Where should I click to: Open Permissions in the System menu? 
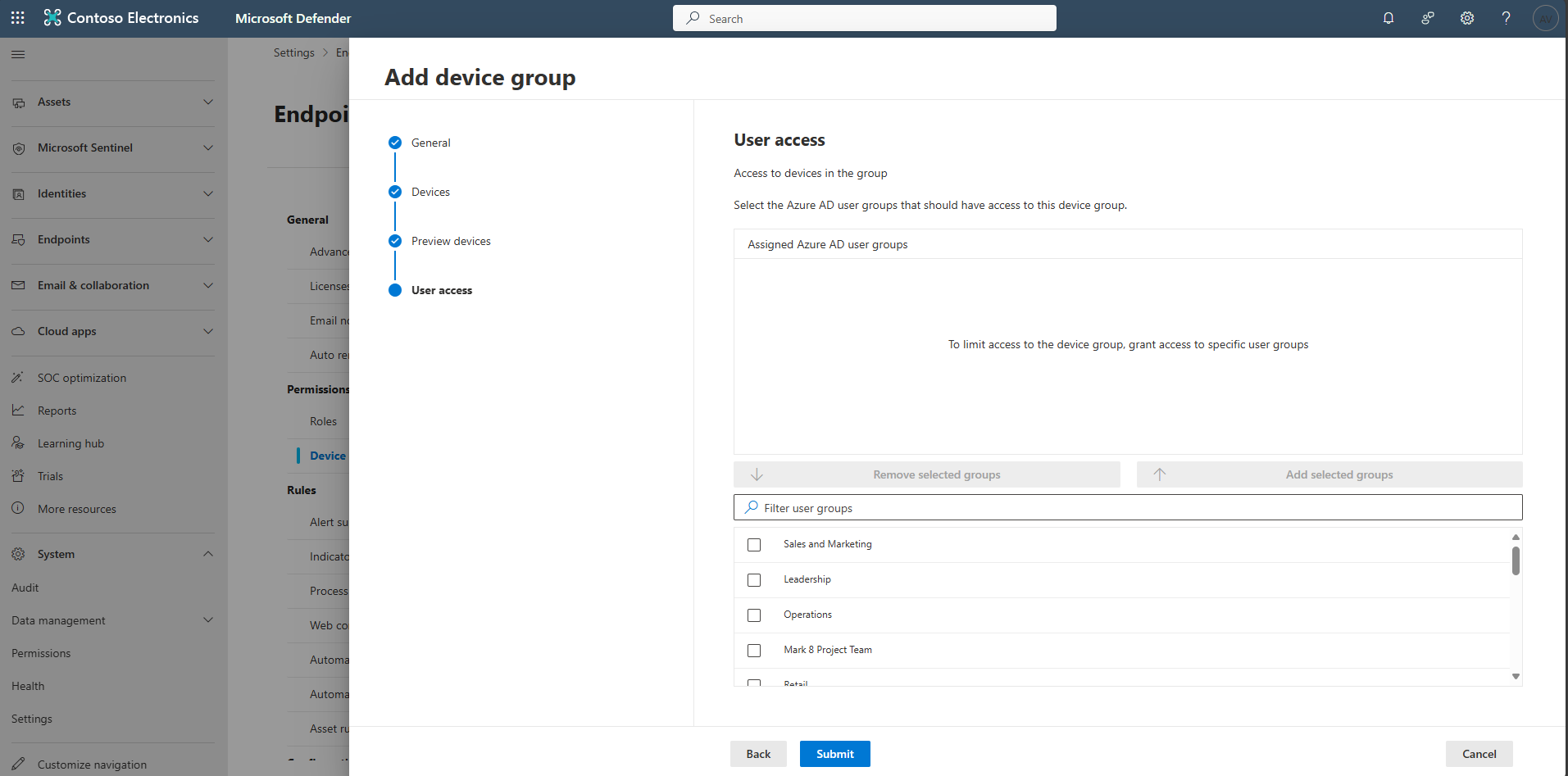tap(41, 653)
